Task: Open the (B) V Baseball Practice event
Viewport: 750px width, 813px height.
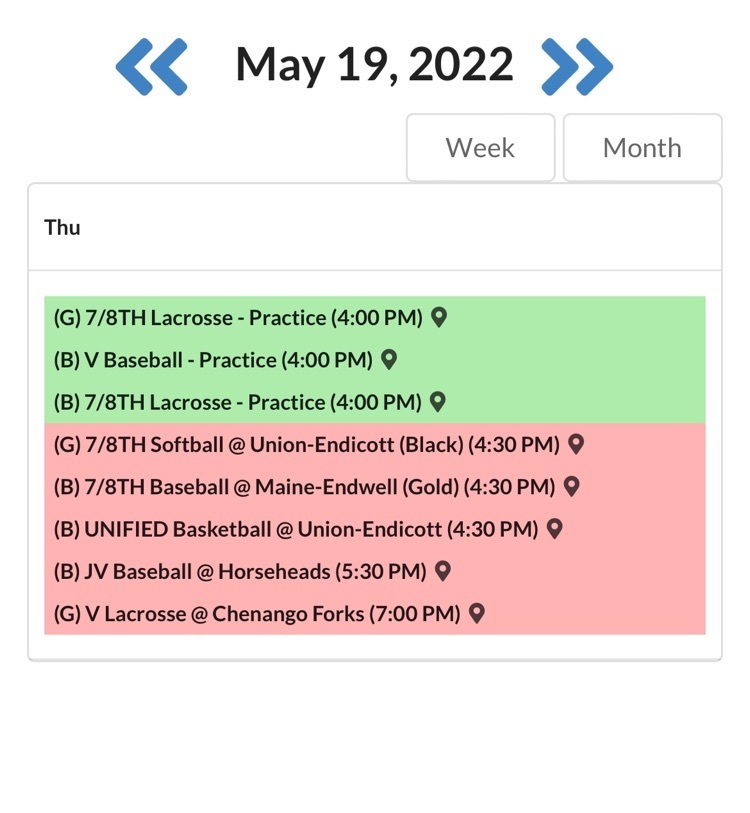Action: pos(213,360)
